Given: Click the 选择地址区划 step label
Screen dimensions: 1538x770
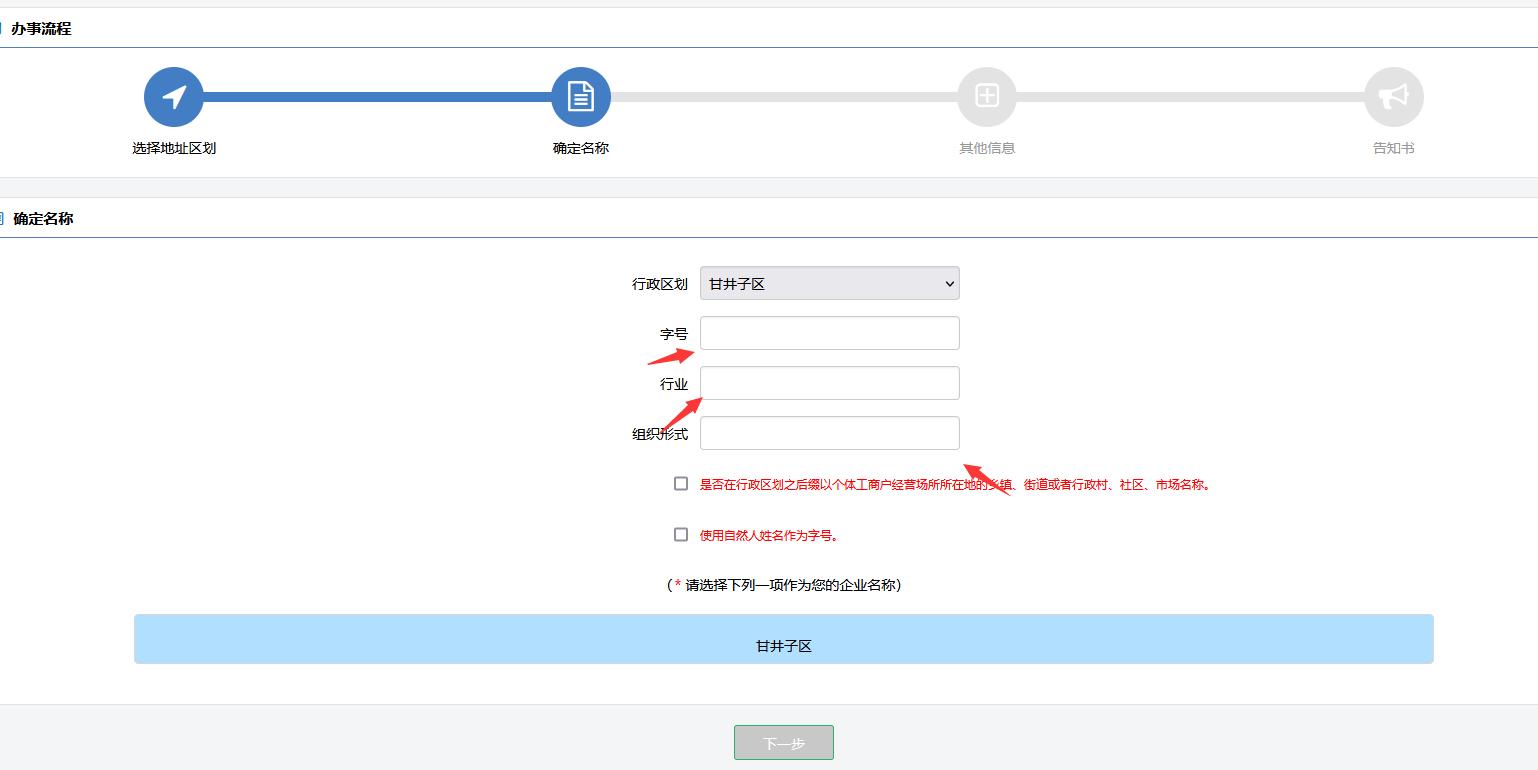Looking at the screenshot, I should coord(174,148).
